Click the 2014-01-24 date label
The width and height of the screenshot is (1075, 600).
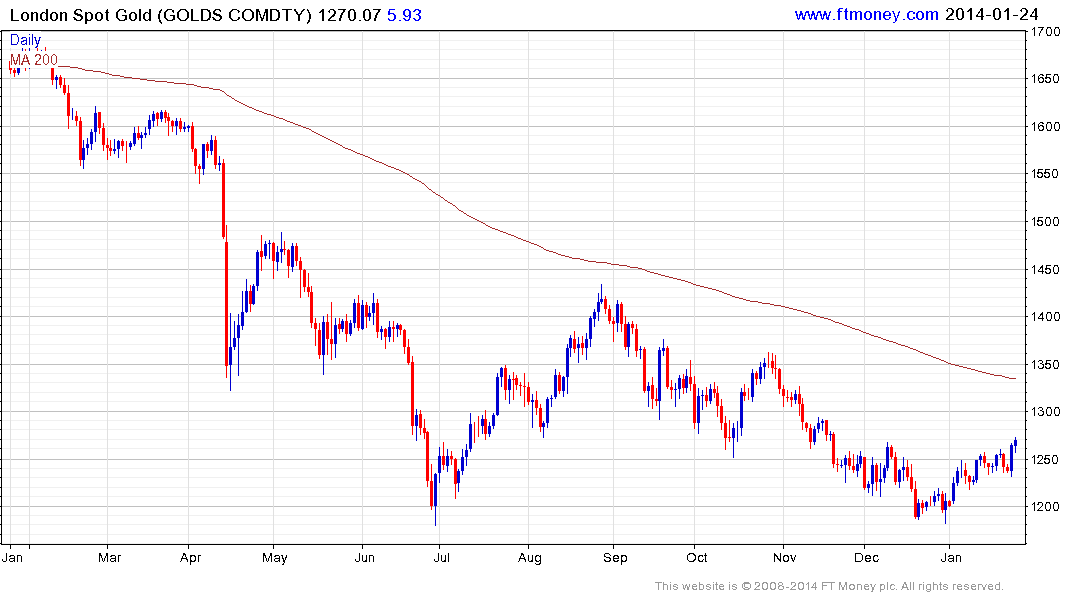[992, 14]
